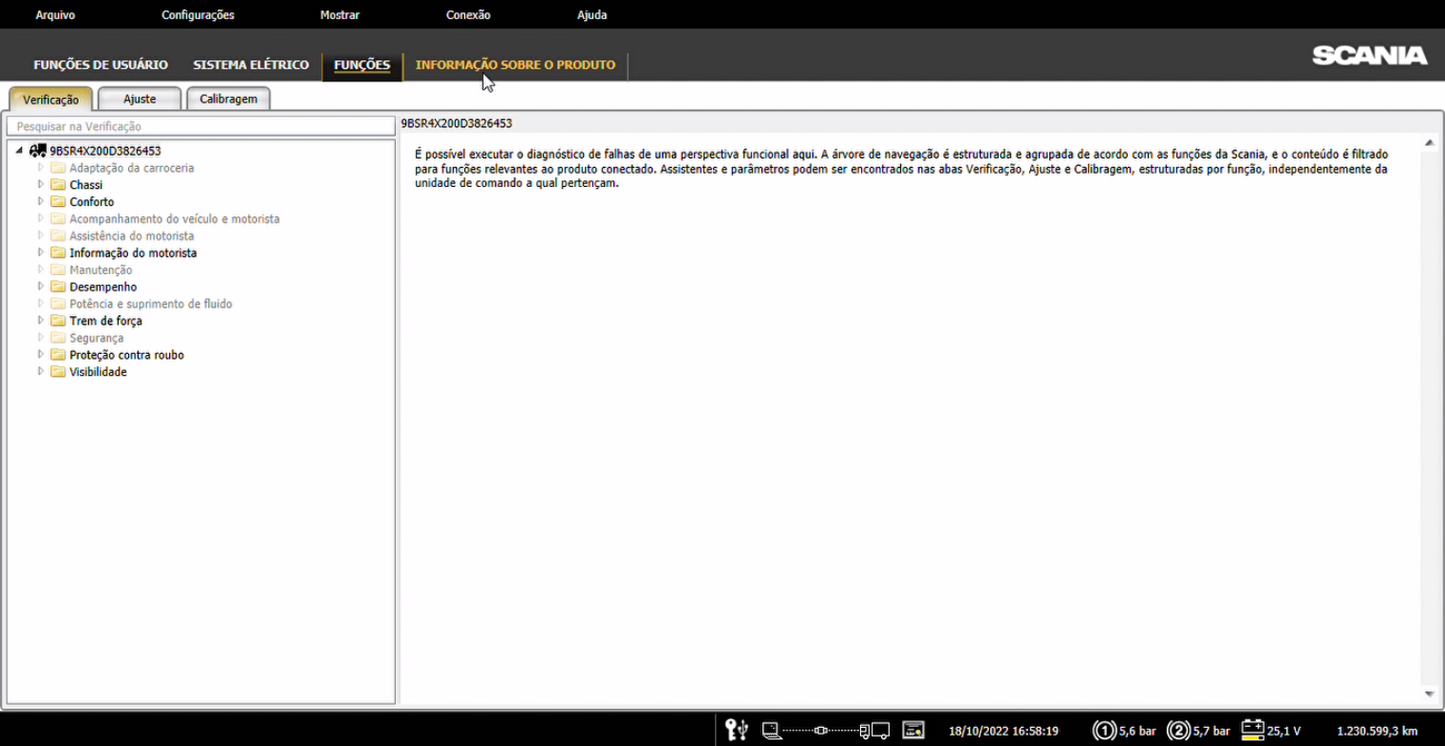The height and width of the screenshot is (746, 1445).
Task: Expand the Visibilidade tree node
Action: point(41,372)
